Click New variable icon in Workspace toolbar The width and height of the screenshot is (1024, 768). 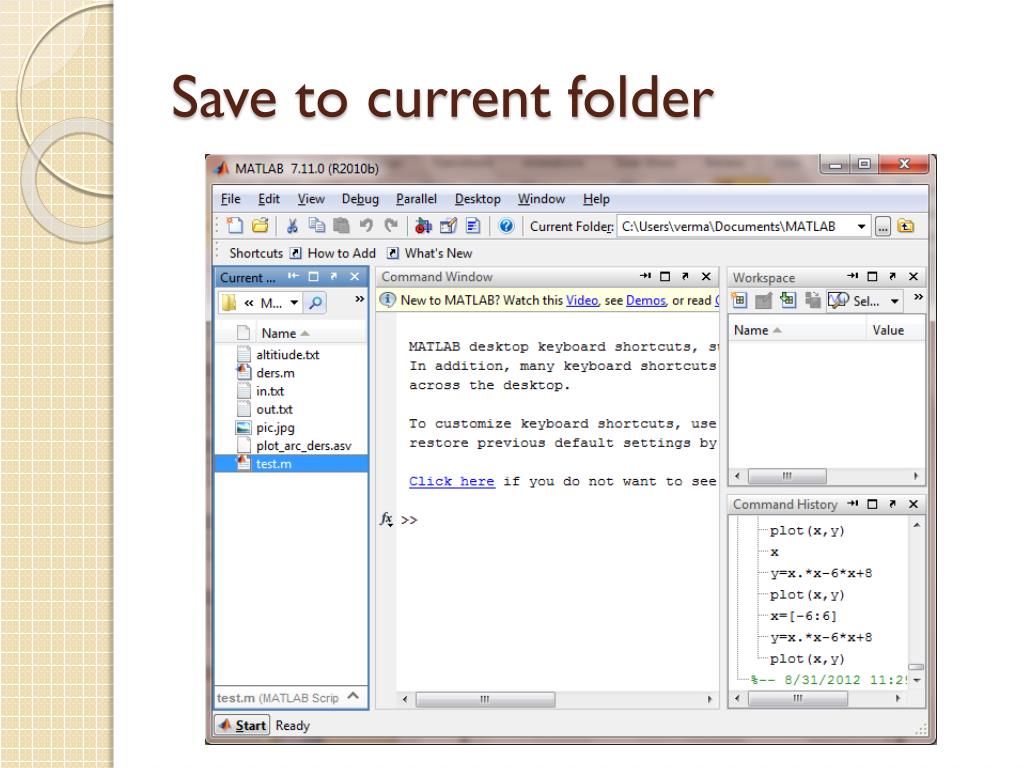pyautogui.click(x=739, y=300)
